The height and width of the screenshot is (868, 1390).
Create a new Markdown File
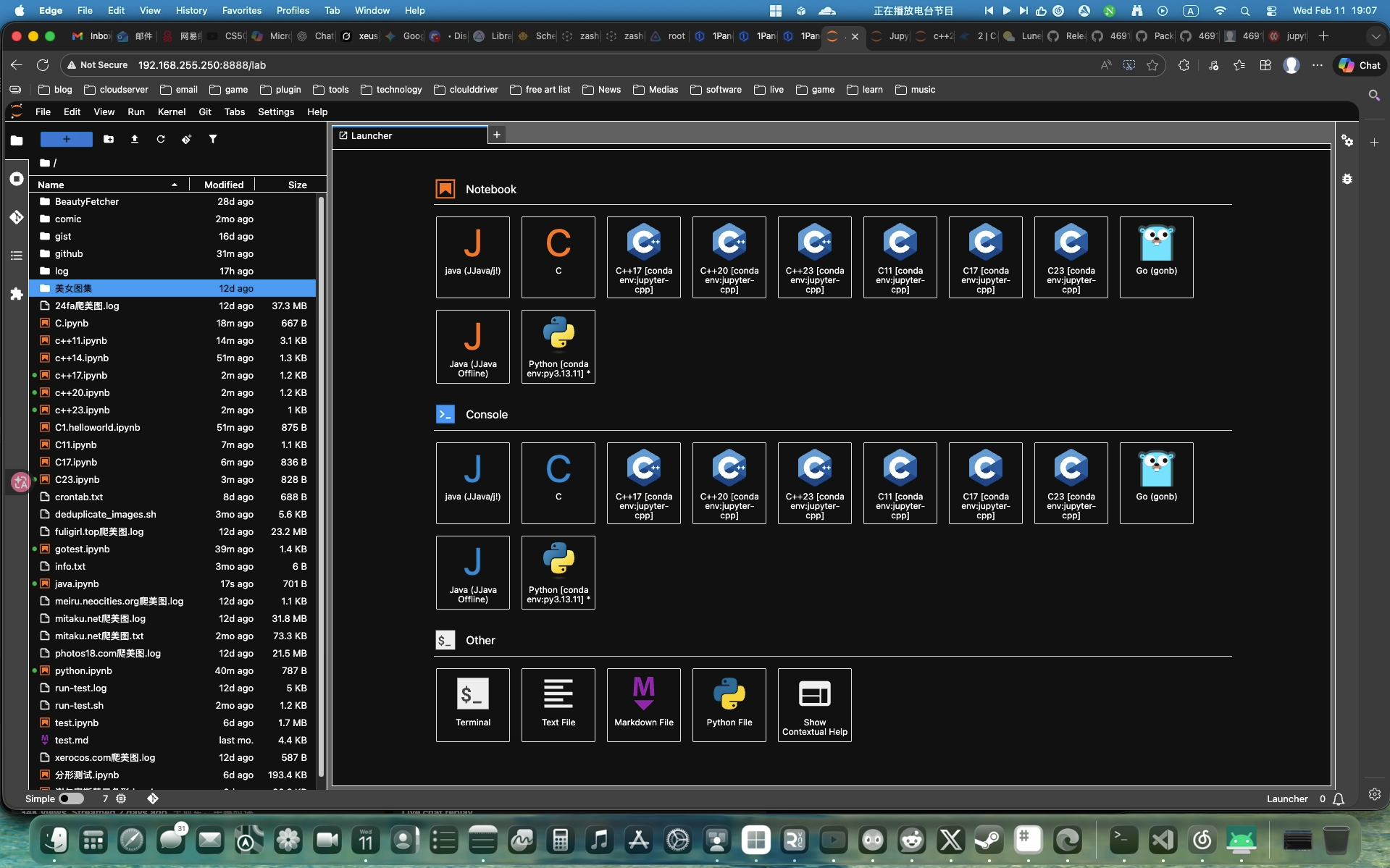point(644,705)
